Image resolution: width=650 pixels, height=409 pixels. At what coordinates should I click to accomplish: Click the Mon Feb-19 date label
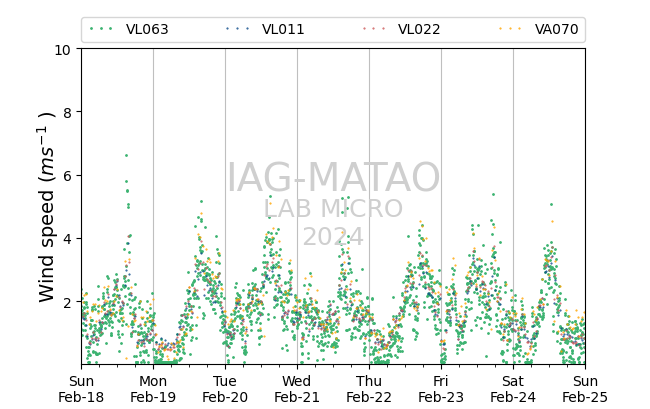tap(153, 389)
